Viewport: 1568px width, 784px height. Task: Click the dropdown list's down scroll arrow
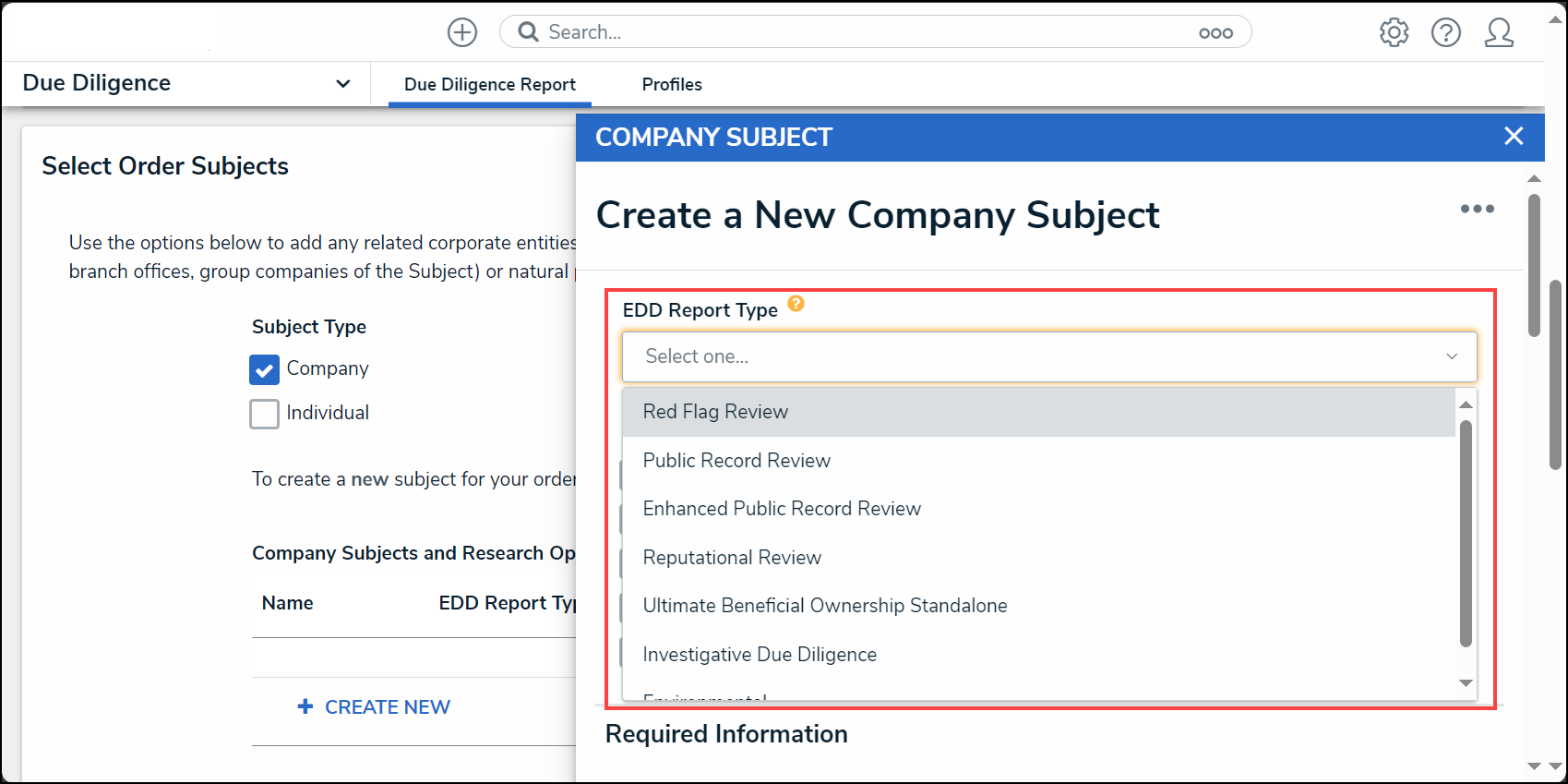tap(1466, 683)
